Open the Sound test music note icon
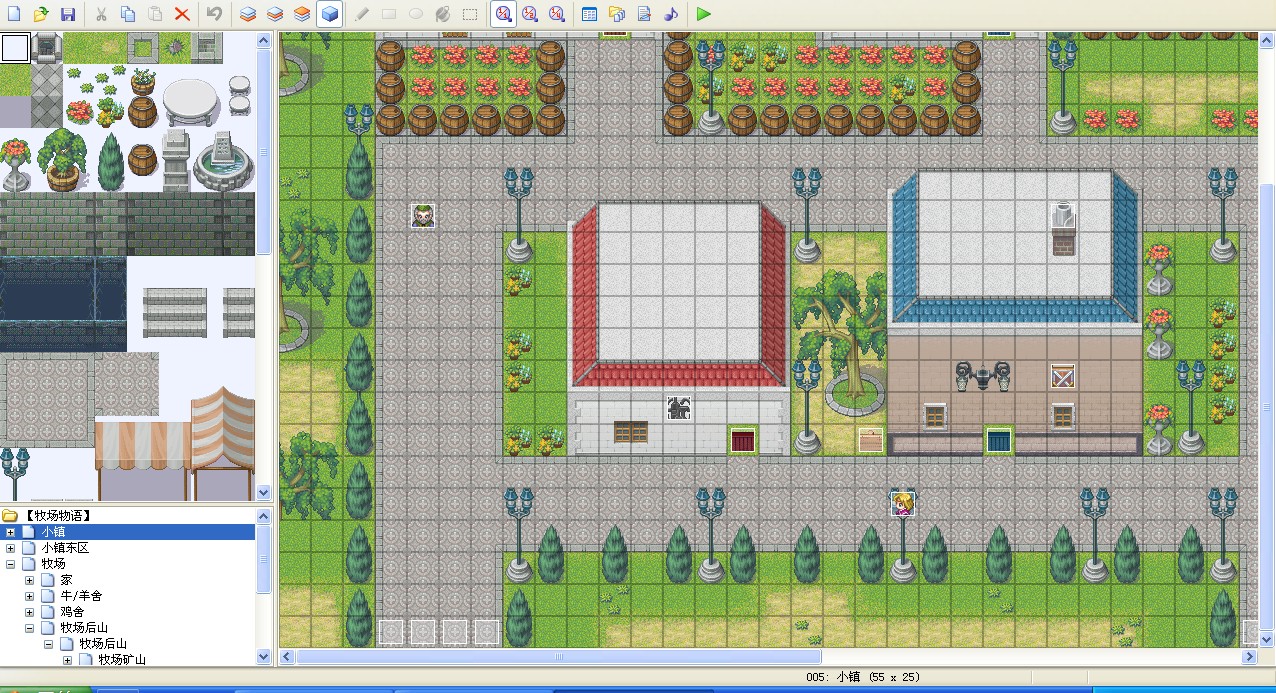Screen dimensions: 1276x693 click(x=671, y=14)
